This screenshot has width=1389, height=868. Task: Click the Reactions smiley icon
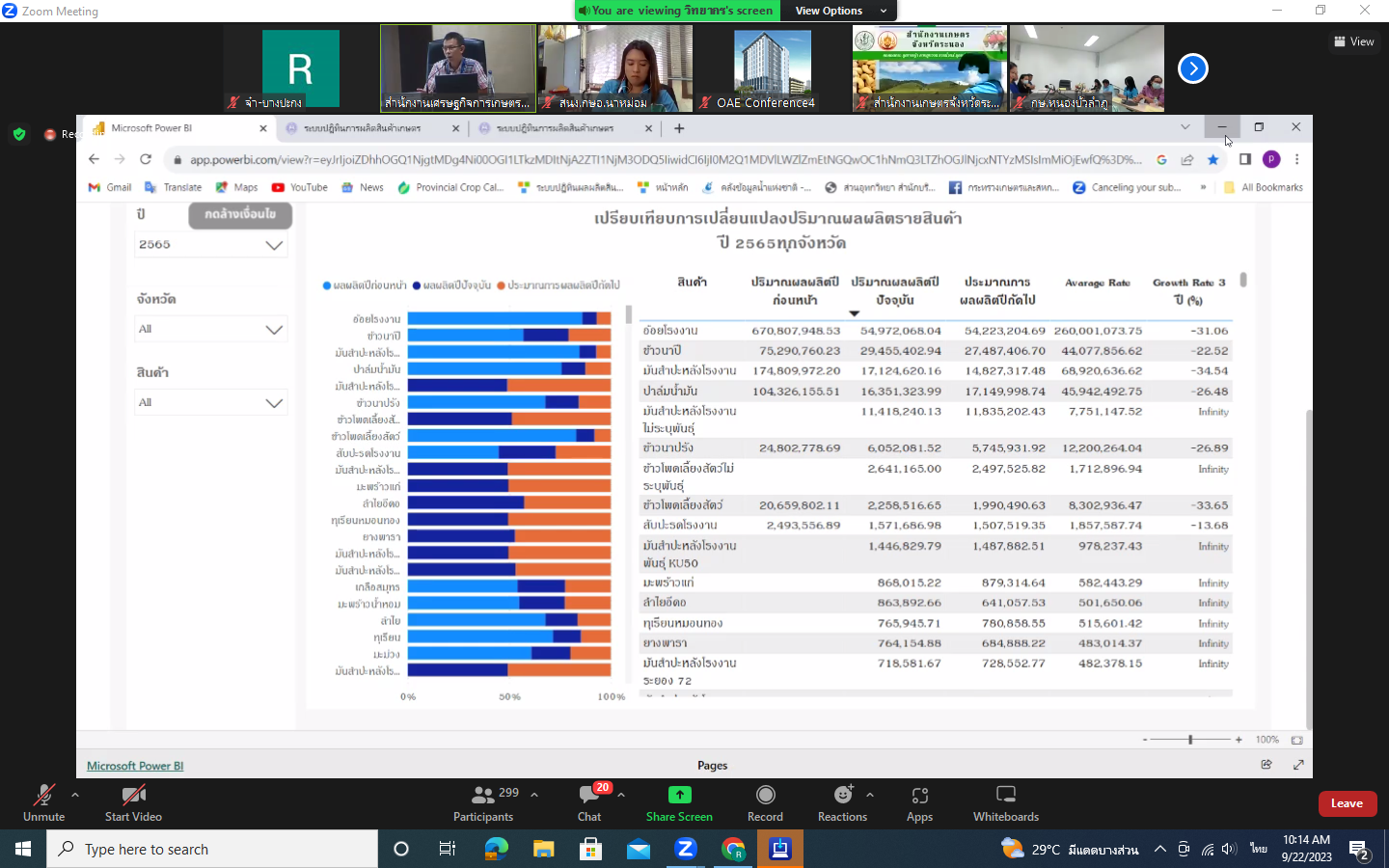(x=843, y=795)
